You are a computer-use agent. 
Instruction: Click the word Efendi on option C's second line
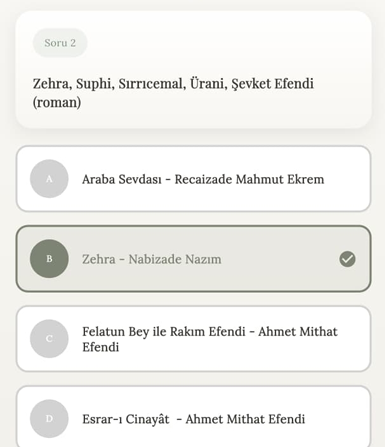[x=101, y=347]
